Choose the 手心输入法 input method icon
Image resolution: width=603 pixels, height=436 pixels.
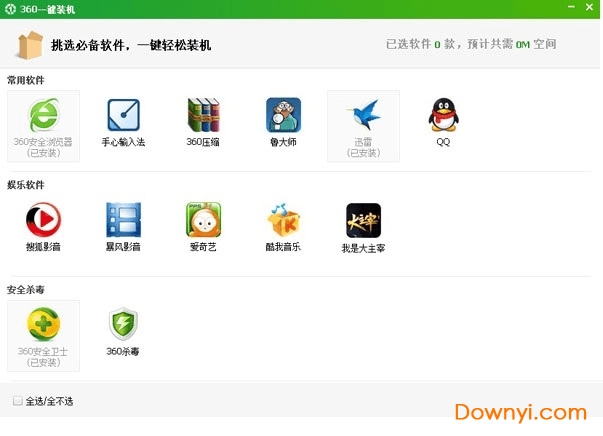(123, 115)
